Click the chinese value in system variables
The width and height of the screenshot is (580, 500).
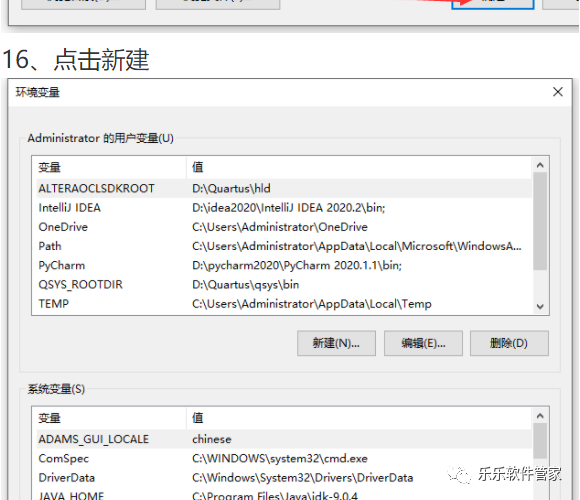[x=212, y=439]
